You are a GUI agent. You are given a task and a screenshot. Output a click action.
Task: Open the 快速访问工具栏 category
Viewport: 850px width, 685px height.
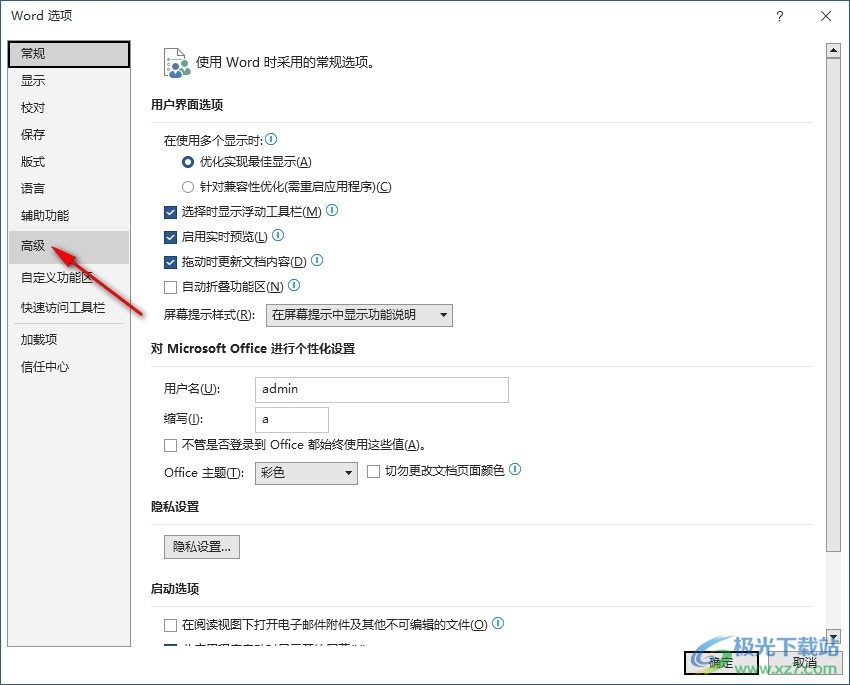(x=69, y=308)
